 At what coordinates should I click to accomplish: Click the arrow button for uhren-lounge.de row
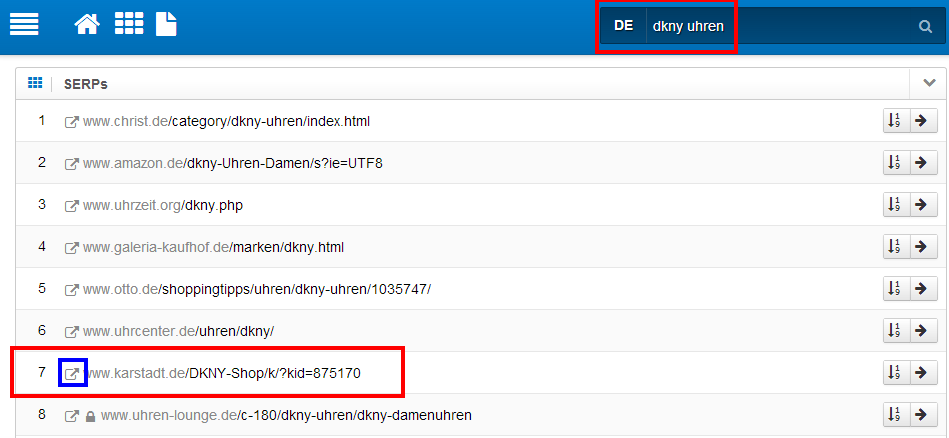click(924, 414)
